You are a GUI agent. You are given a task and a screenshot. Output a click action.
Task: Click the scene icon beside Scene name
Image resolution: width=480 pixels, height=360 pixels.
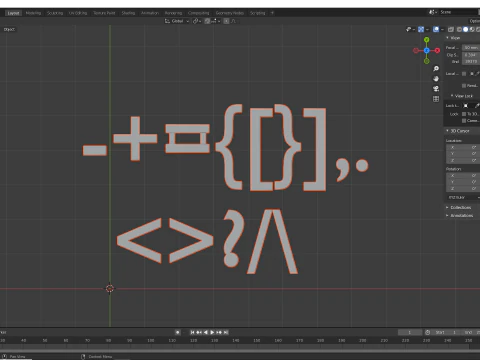[432, 12]
